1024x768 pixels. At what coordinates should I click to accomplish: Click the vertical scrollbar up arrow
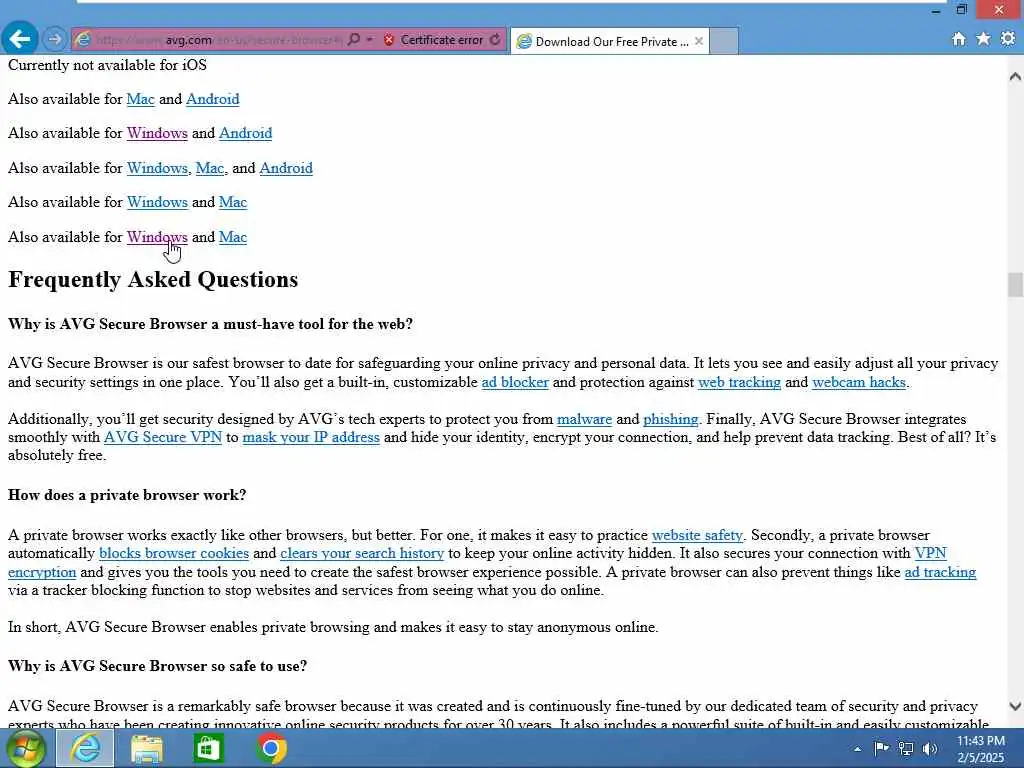tap(1015, 76)
